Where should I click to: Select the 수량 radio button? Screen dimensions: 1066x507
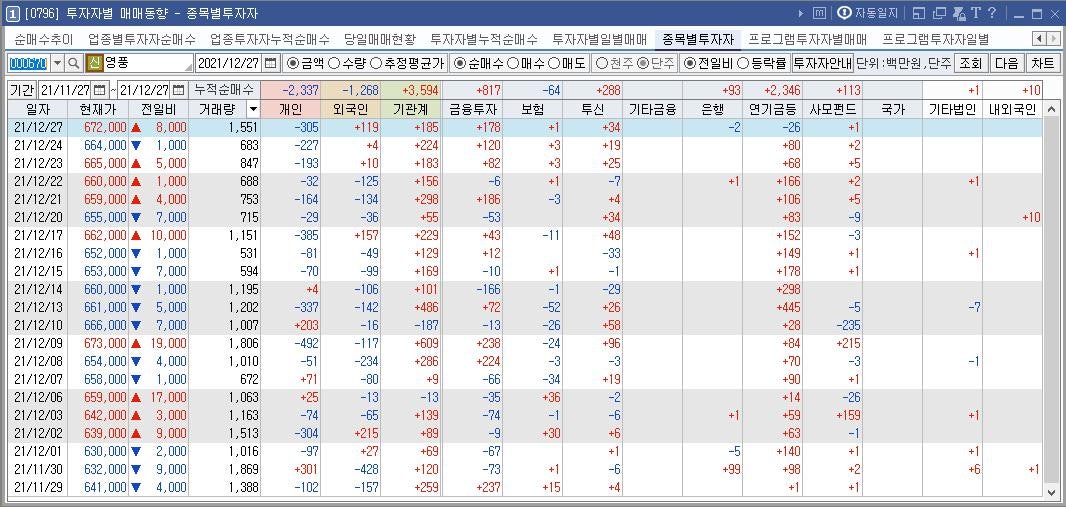(333, 63)
